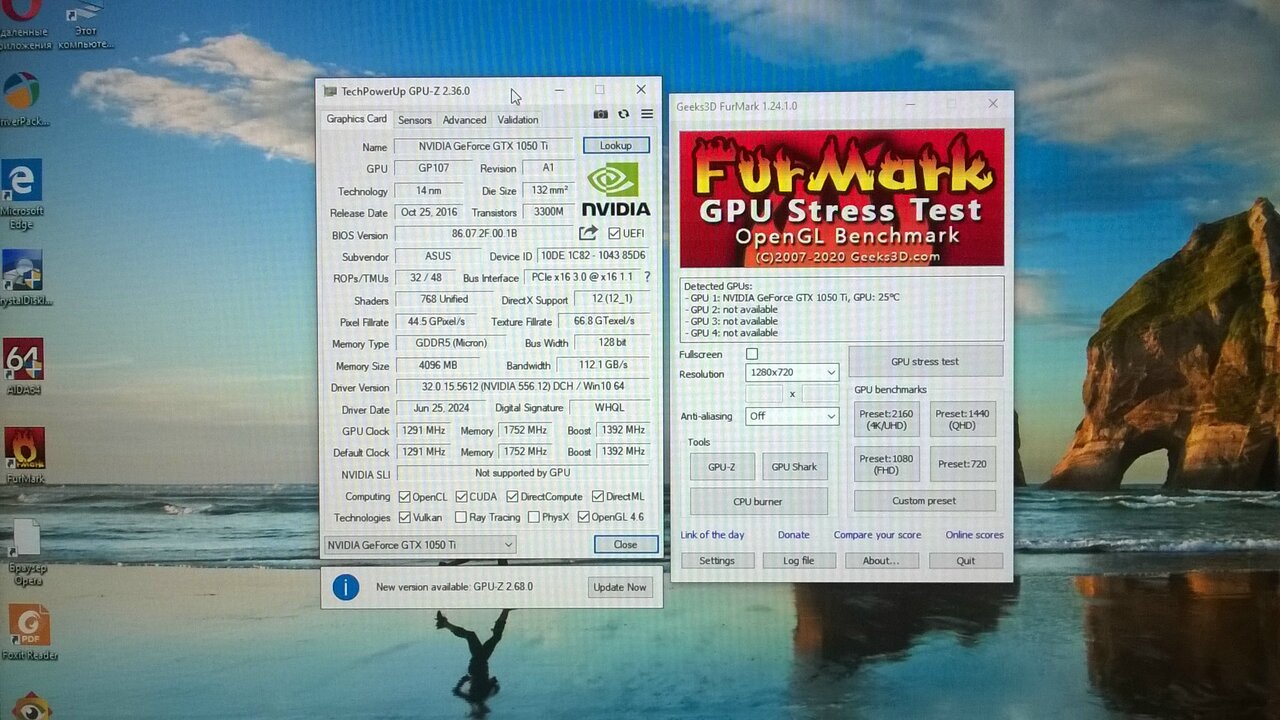Open the GPU selection dropdown in GPU-Z
Image resolution: width=1280 pixels, height=720 pixels.
pos(420,545)
